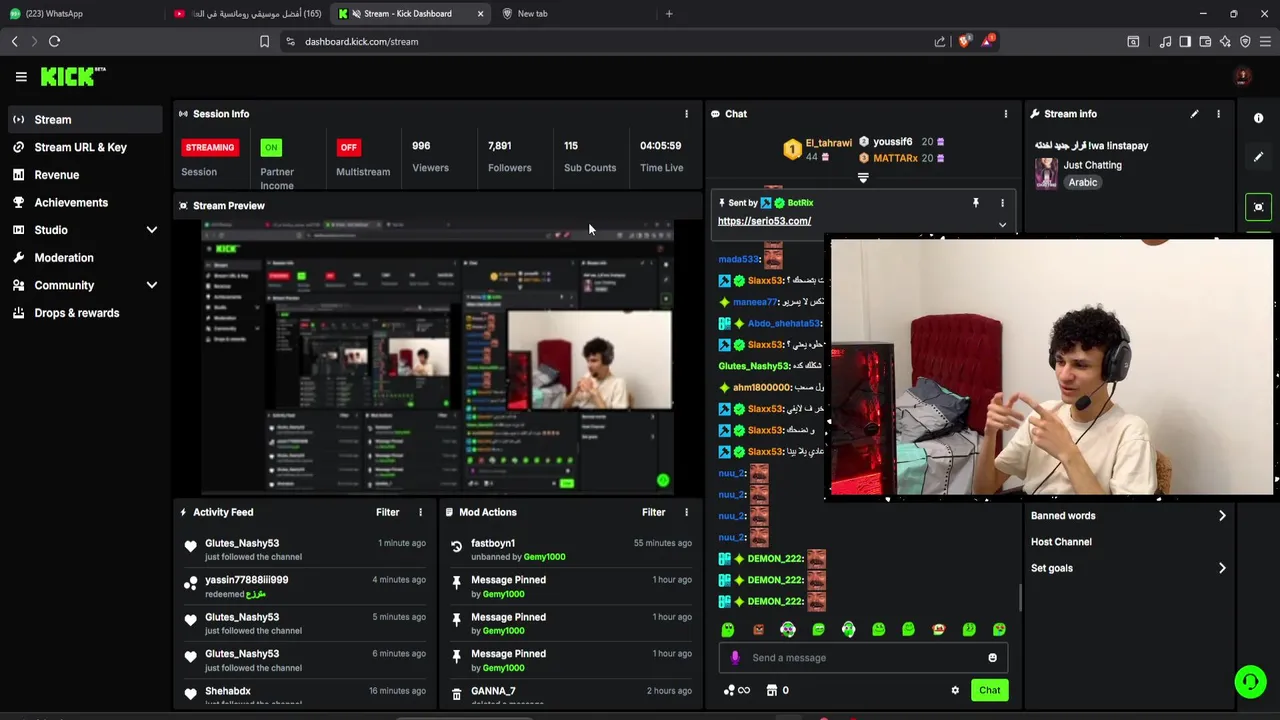The image size is (1280, 720).
Task: Toggle Brave sidebar panel icon
Action: click(1185, 41)
